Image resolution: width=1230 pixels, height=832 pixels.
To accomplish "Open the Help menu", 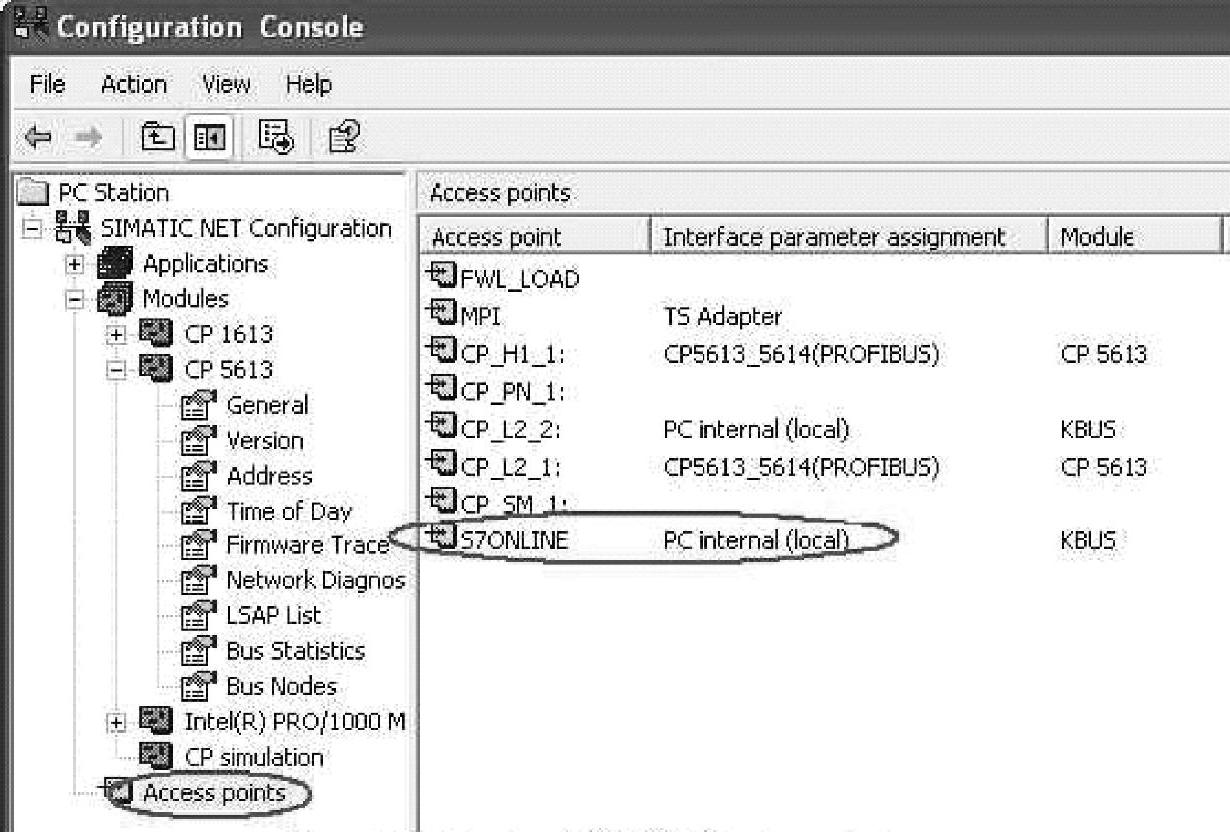I will tap(309, 84).
